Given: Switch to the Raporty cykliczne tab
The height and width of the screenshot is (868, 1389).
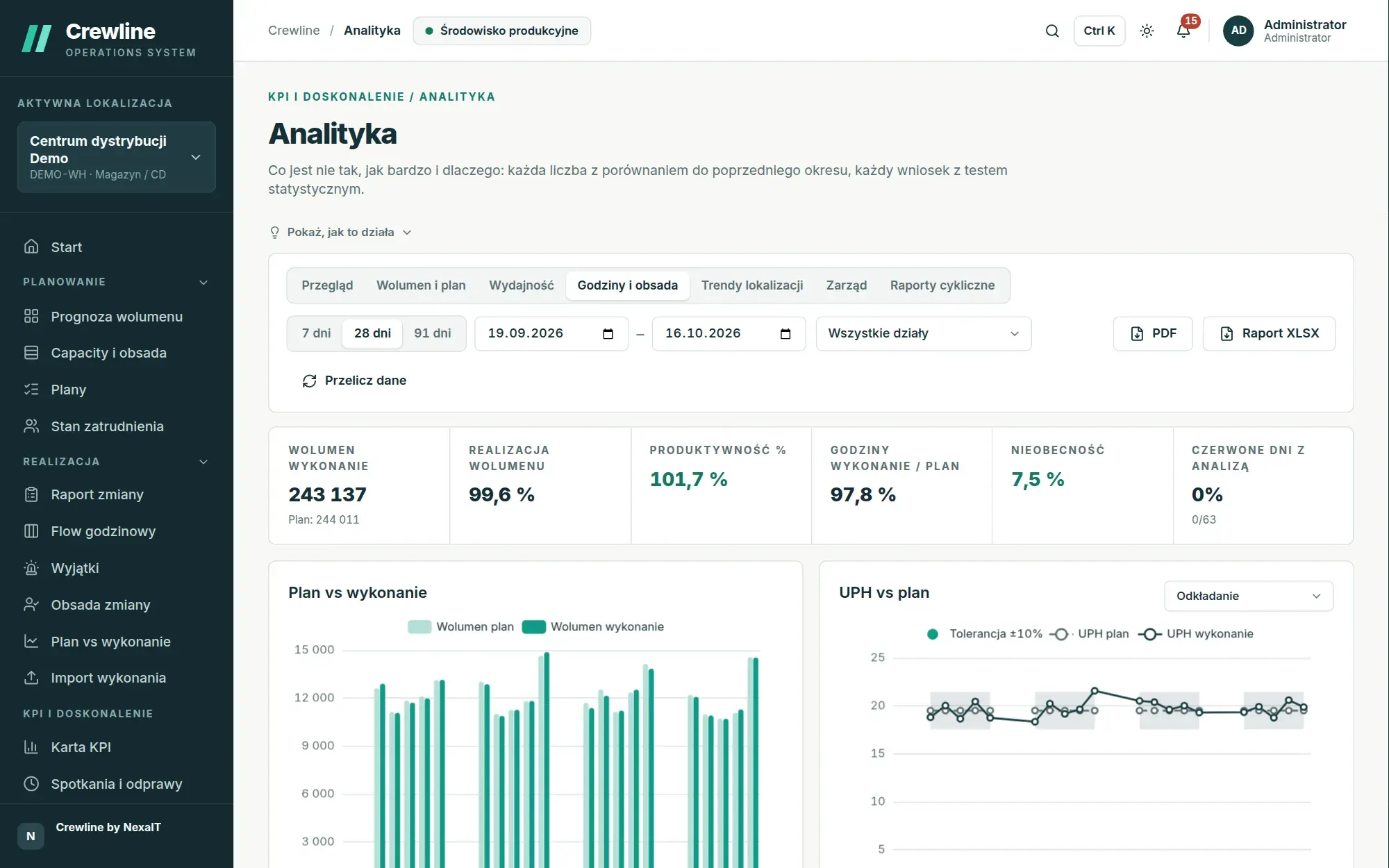Looking at the screenshot, I should click(x=942, y=285).
